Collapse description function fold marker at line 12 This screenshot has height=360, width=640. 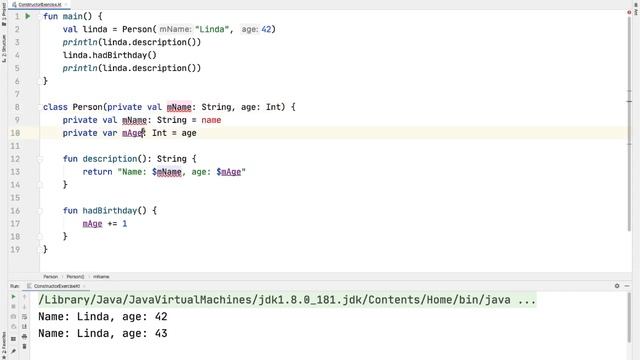coord(40,159)
